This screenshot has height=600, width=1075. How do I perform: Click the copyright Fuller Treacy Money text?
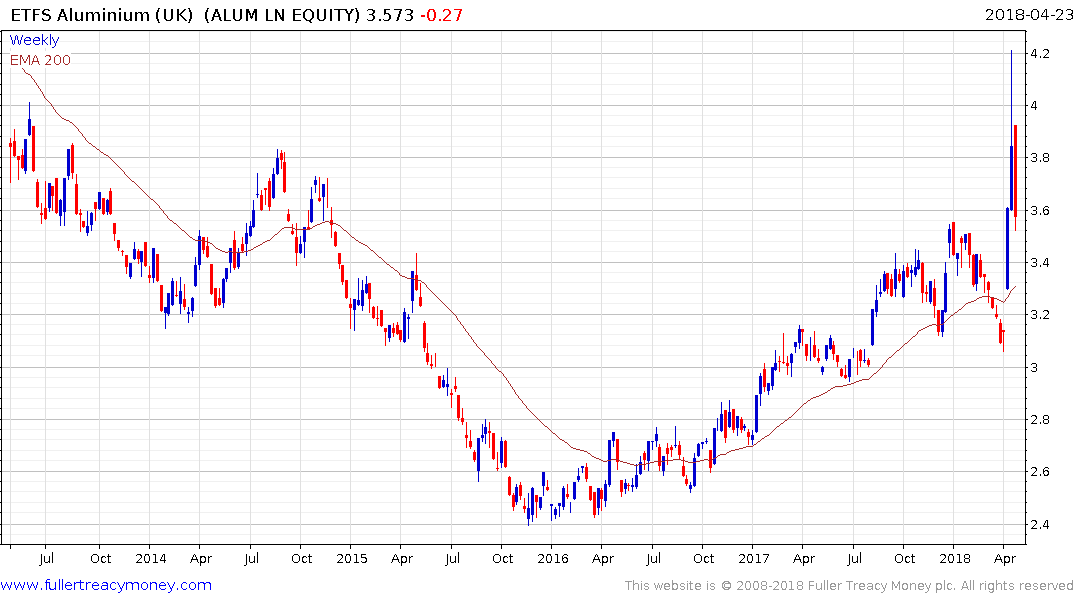click(x=849, y=586)
